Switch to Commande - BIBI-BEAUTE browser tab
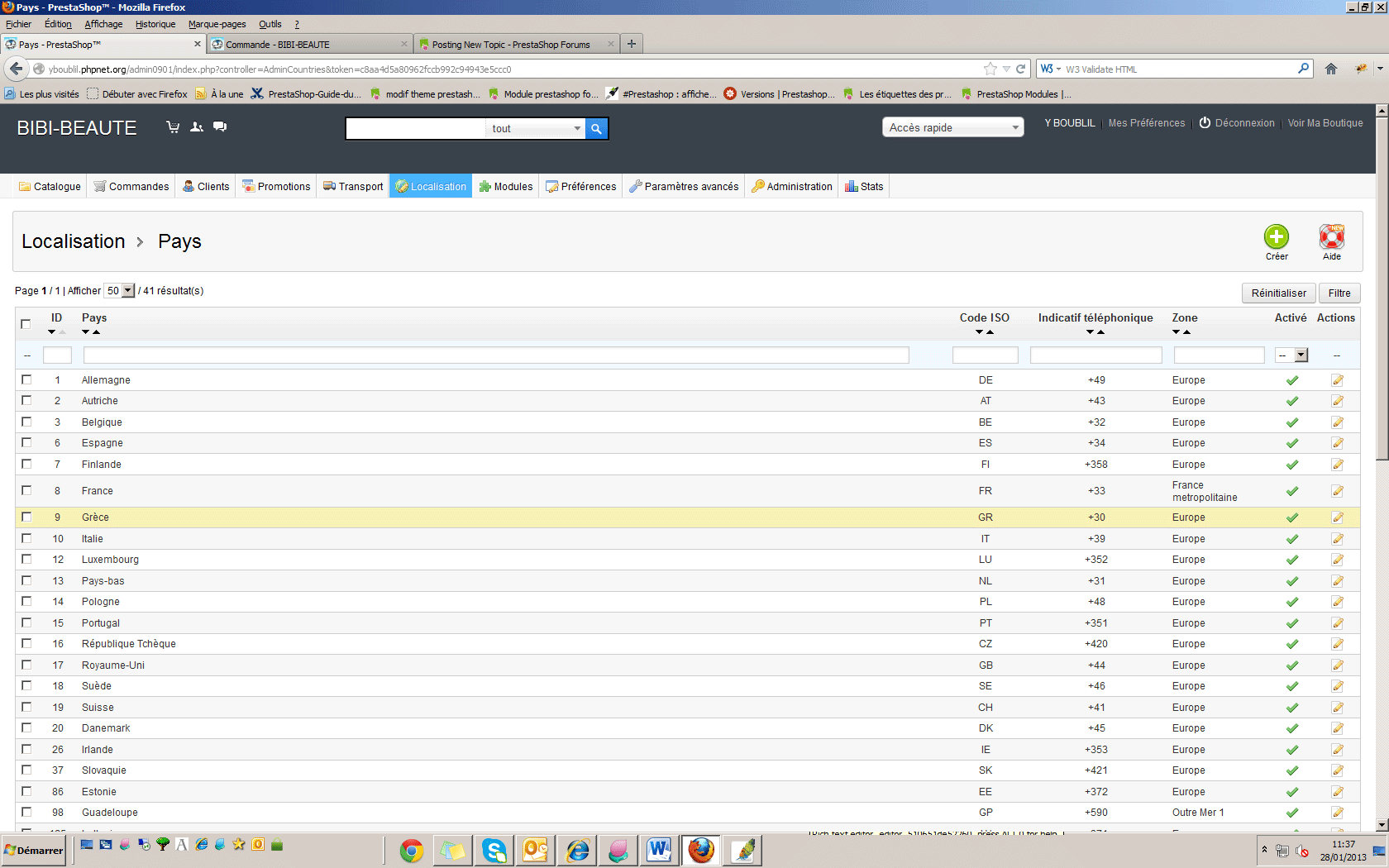 click(309, 44)
